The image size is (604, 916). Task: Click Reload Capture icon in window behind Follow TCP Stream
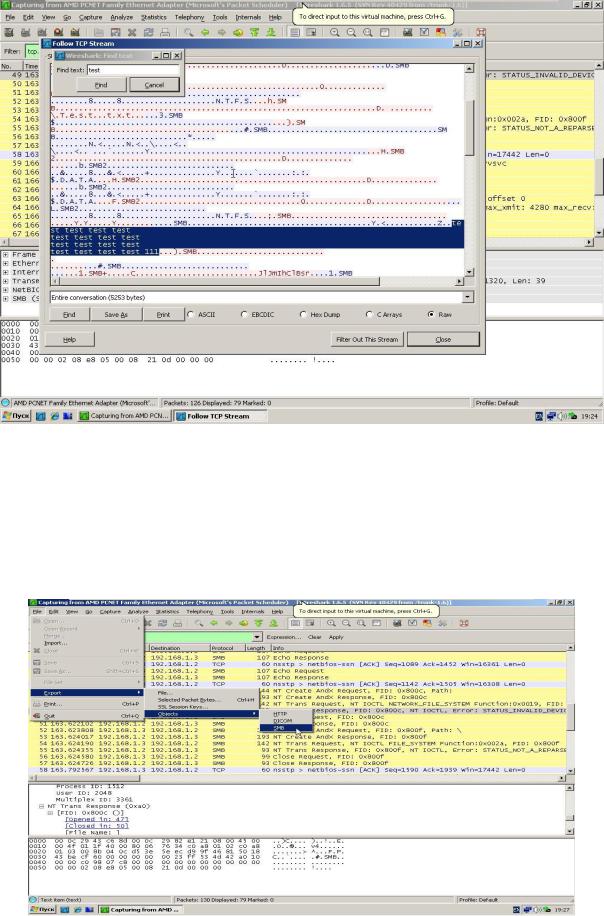(148, 32)
